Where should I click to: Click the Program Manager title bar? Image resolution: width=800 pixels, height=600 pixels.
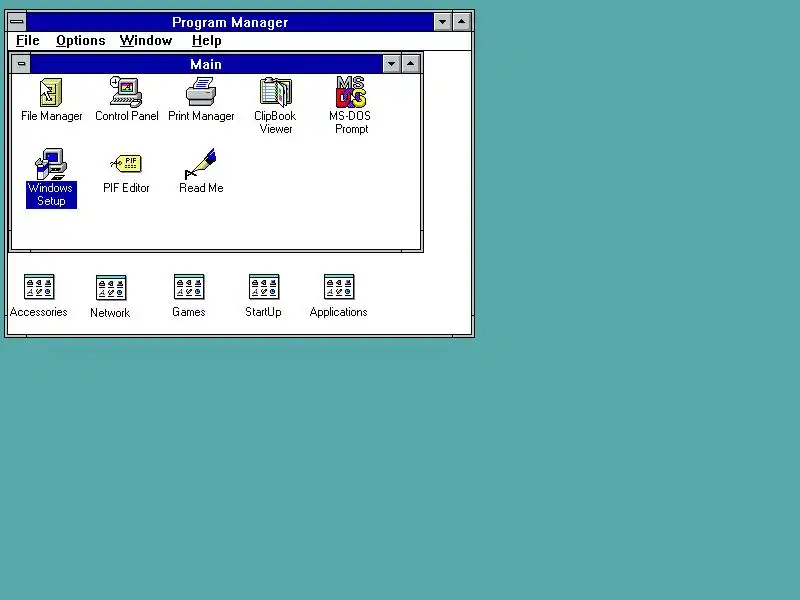(x=230, y=22)
